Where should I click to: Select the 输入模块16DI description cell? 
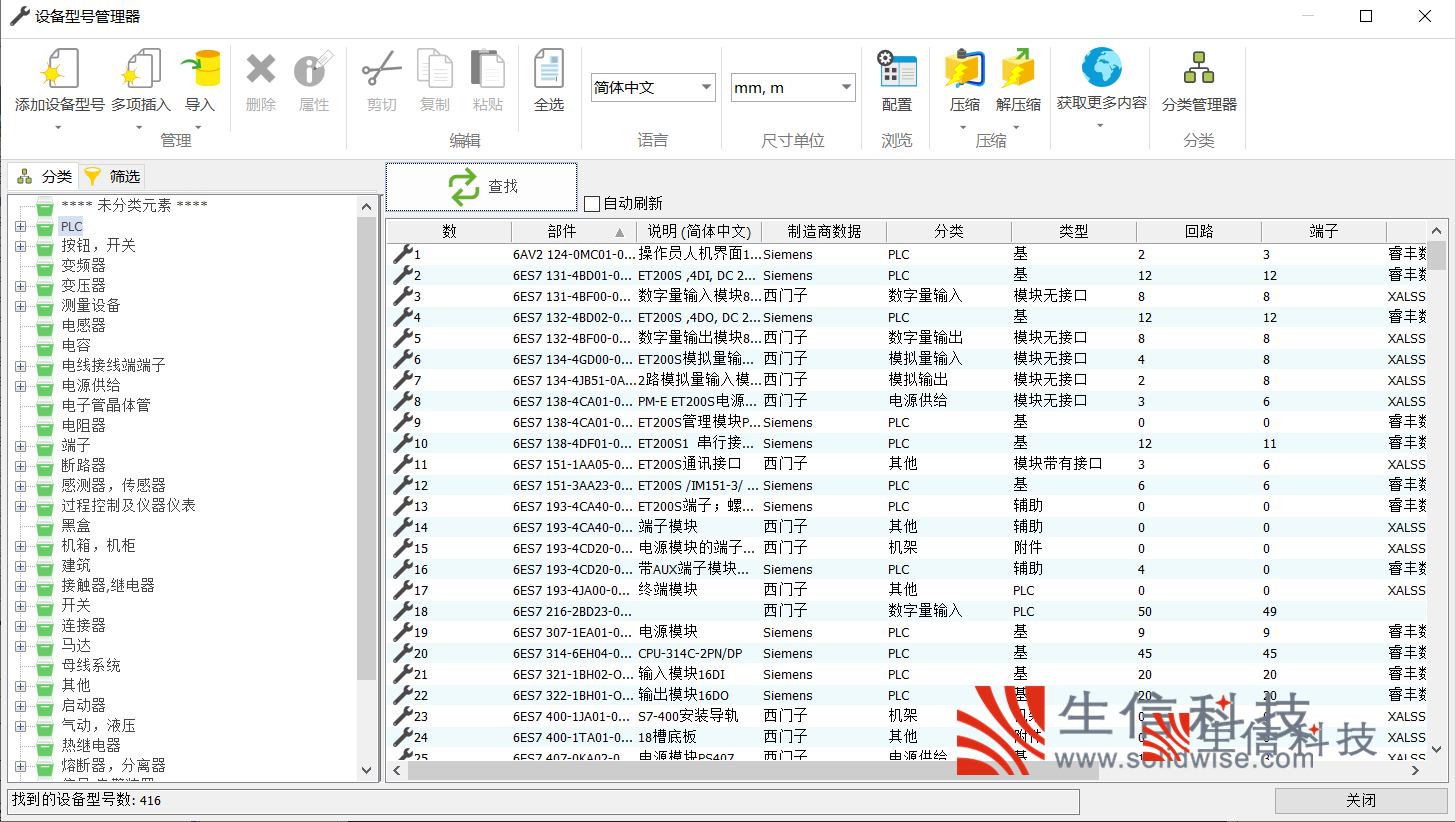699,674
